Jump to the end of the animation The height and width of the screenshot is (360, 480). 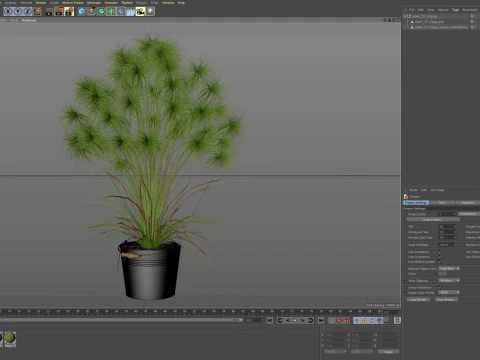point(321,320)
